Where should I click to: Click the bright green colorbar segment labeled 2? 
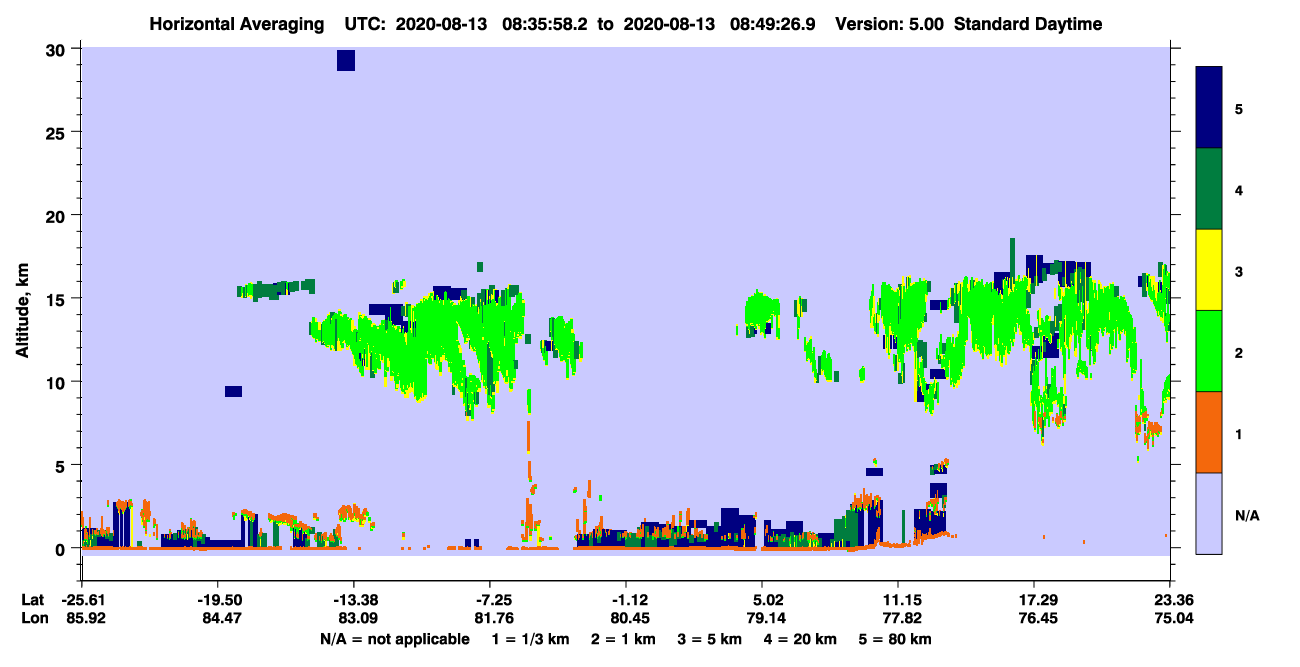(x=1209, y=351)
